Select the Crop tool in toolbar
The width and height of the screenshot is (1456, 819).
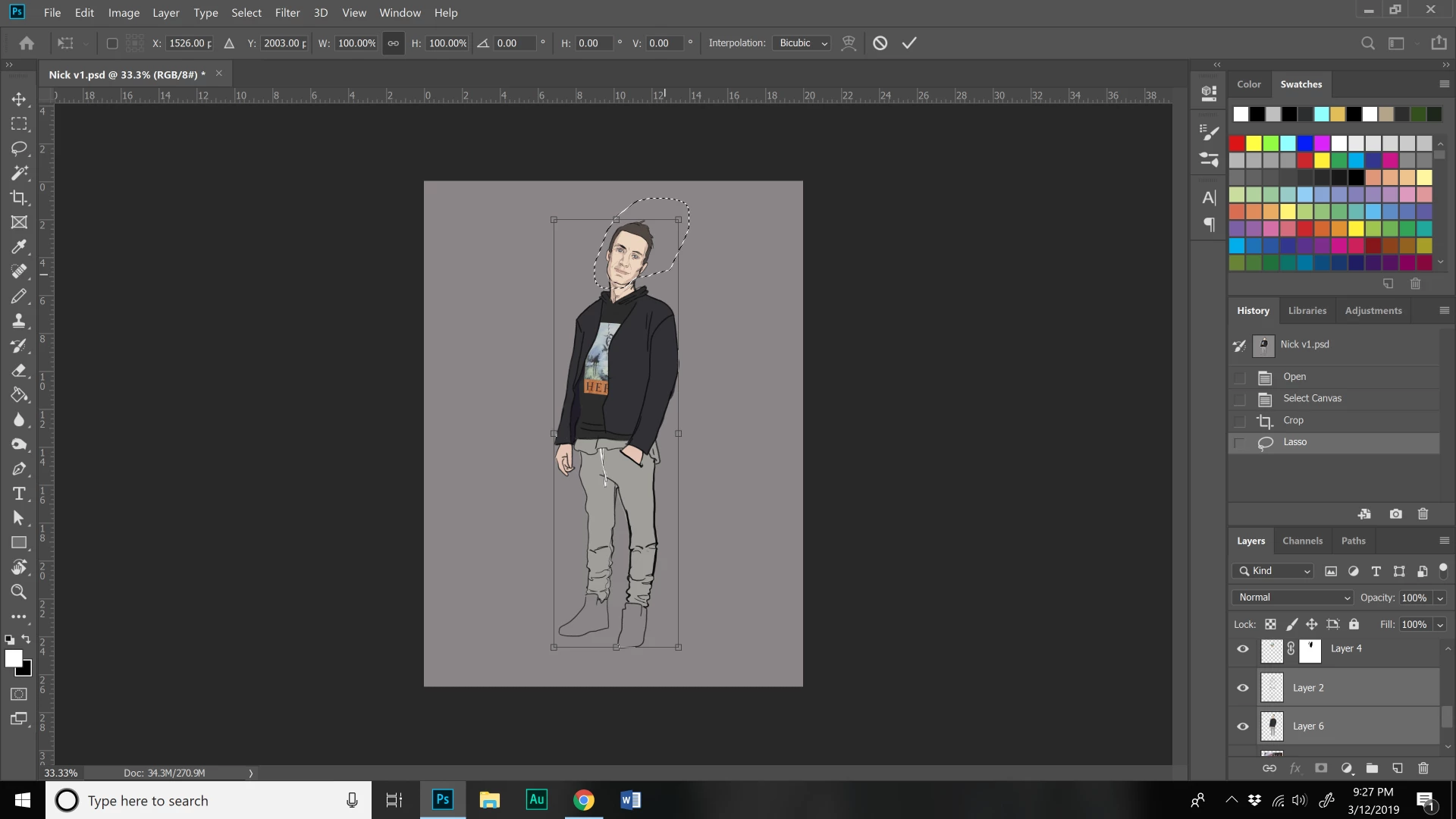click(19, 198)
